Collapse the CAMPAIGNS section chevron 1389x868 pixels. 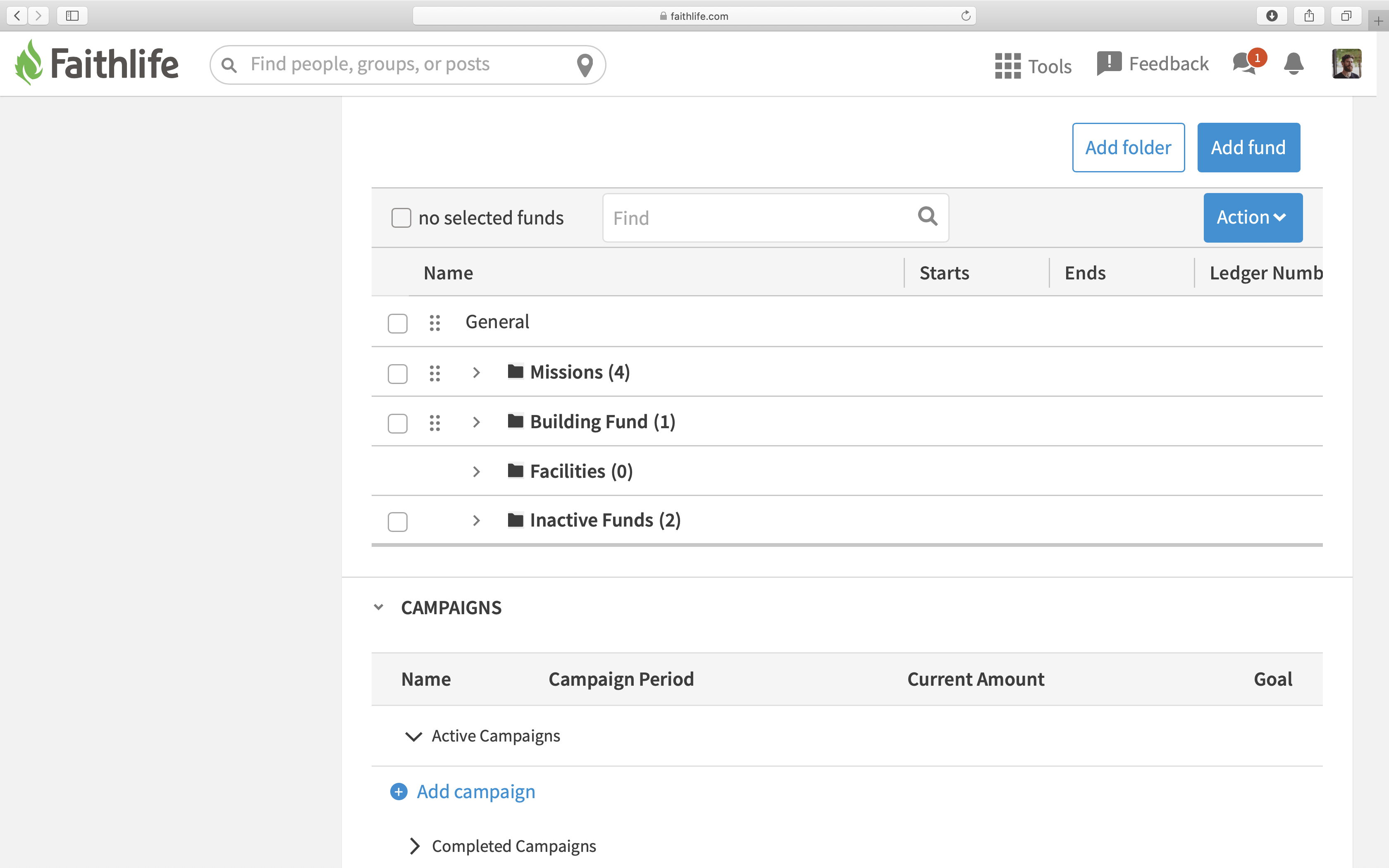[x=378, y=607]
